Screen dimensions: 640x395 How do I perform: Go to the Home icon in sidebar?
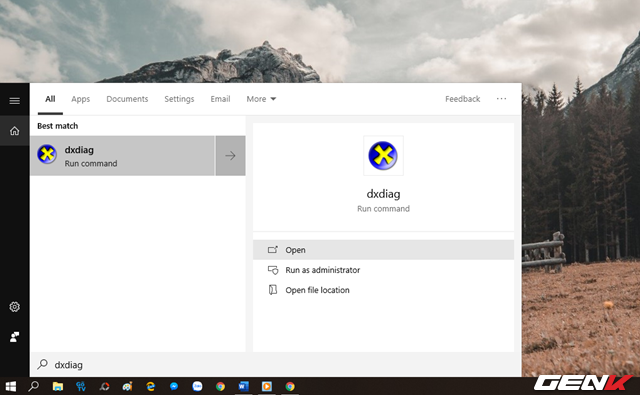(15, 131)
